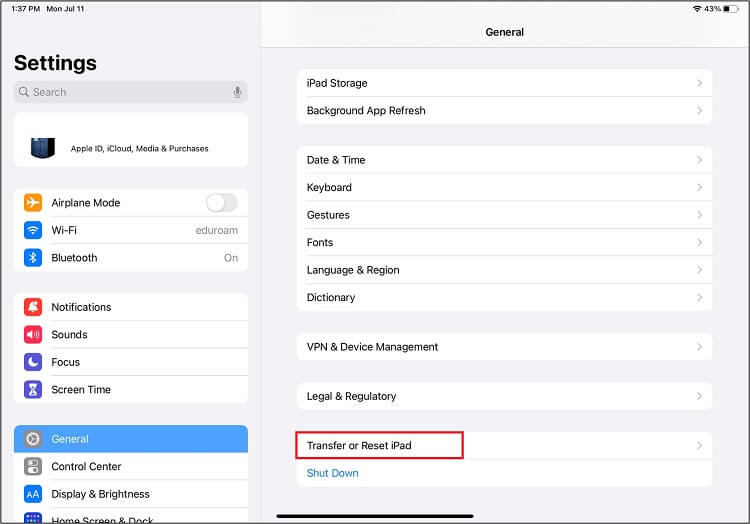
Task: Tap the General gear icon
Action: (33, 439)
